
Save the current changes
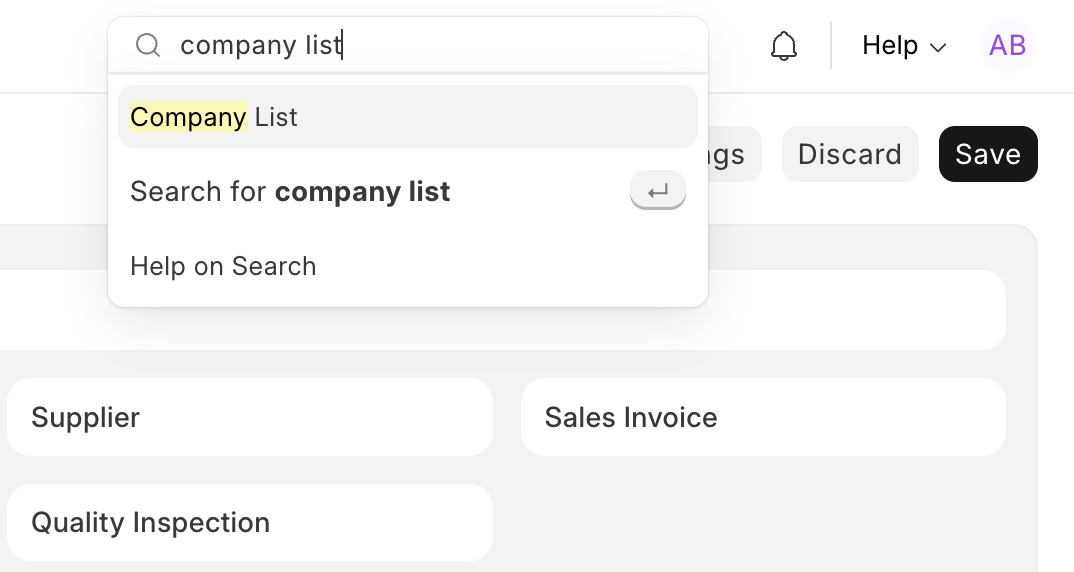click(x=988, y=154)
